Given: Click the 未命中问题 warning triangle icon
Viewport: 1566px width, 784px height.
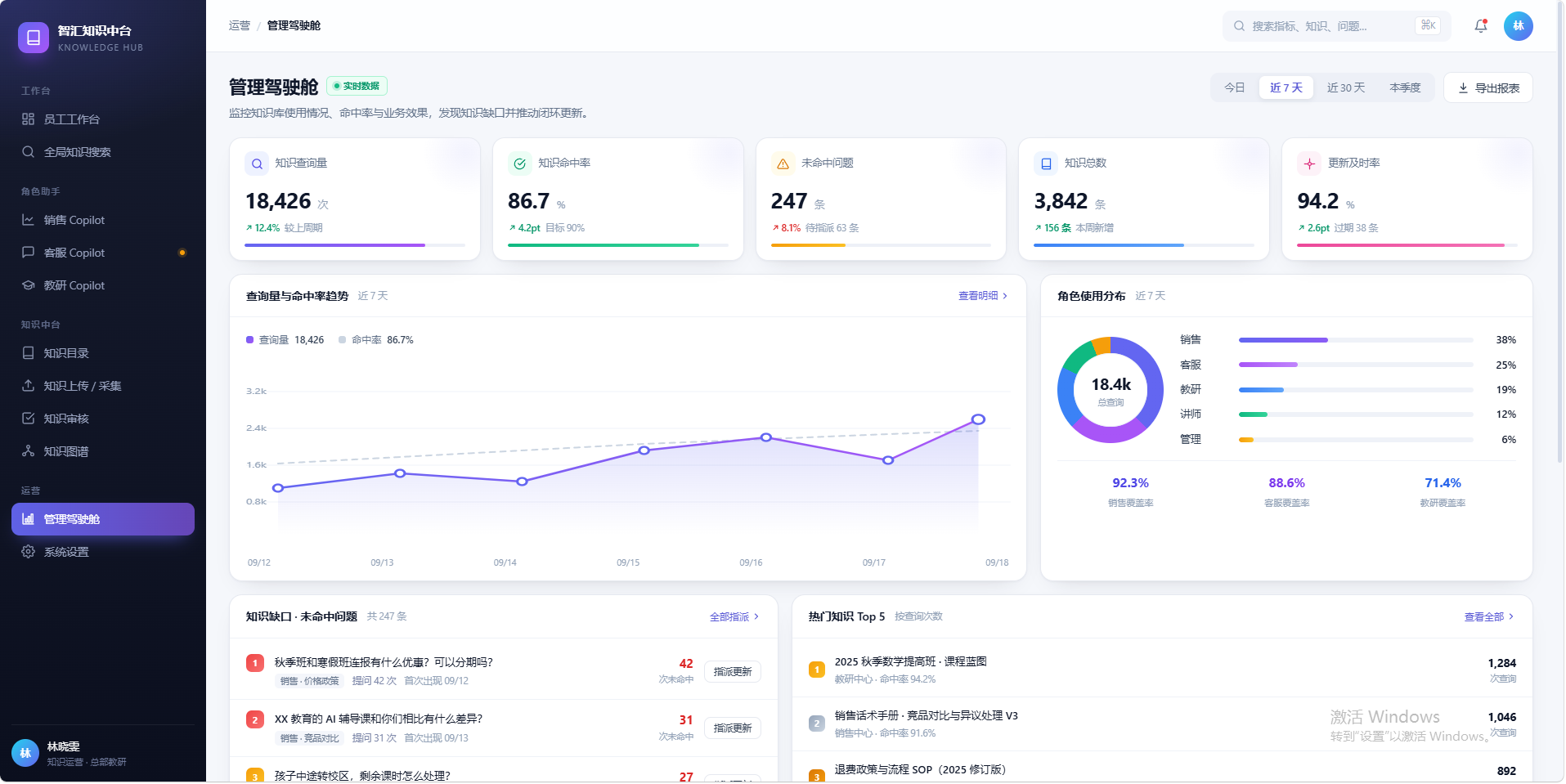Looking at the screenshot, I should click(783, 164).
